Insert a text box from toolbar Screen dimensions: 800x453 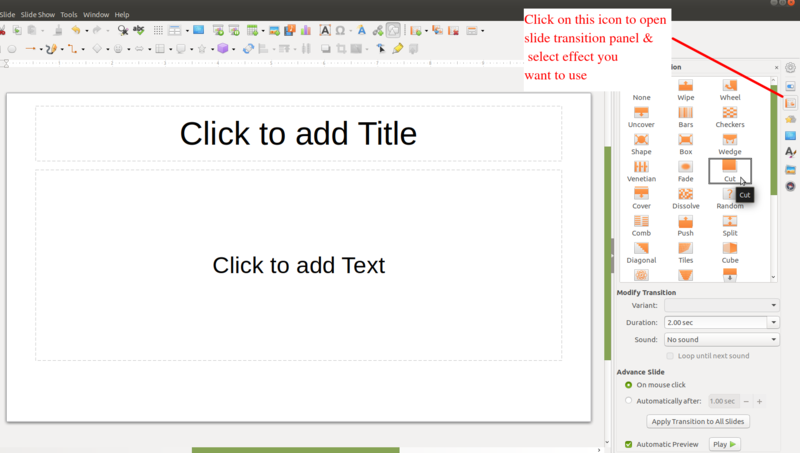(324, 31)
